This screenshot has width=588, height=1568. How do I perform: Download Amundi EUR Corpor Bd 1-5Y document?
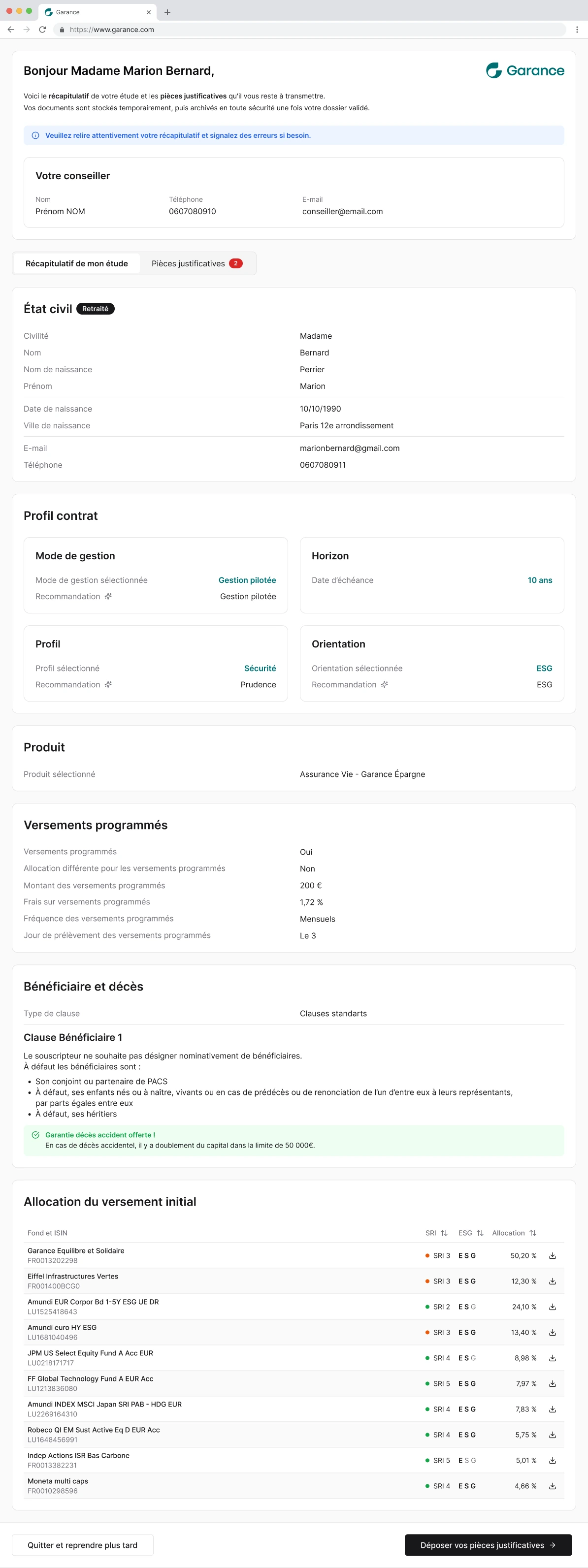click(x=552, y=1307)
